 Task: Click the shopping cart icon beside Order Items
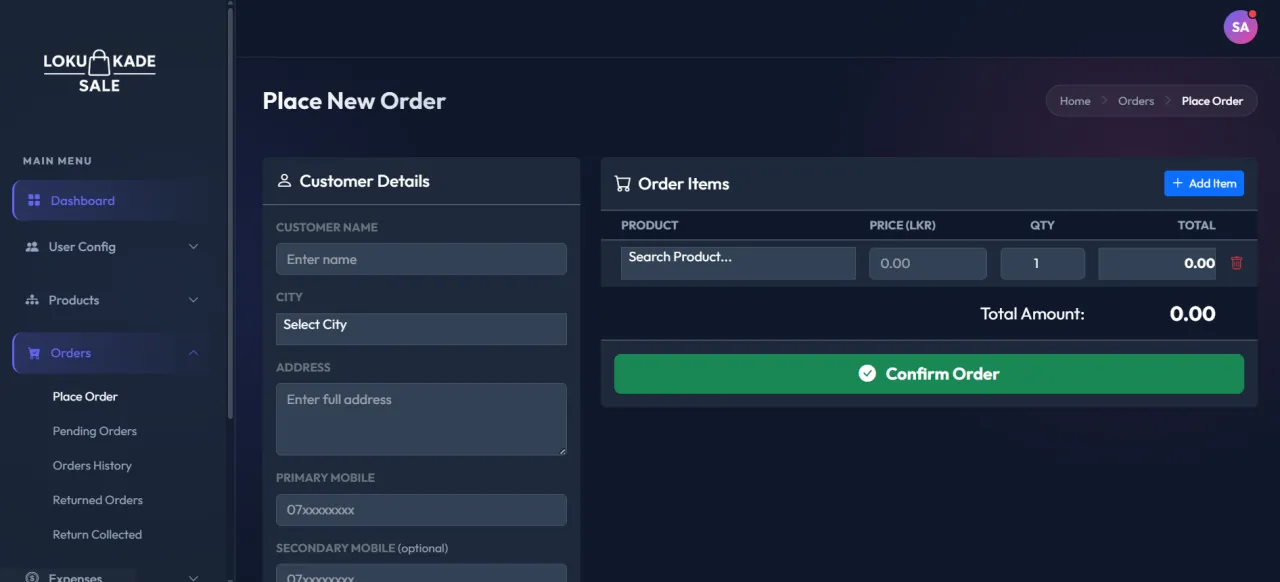(x=622, y=184)
